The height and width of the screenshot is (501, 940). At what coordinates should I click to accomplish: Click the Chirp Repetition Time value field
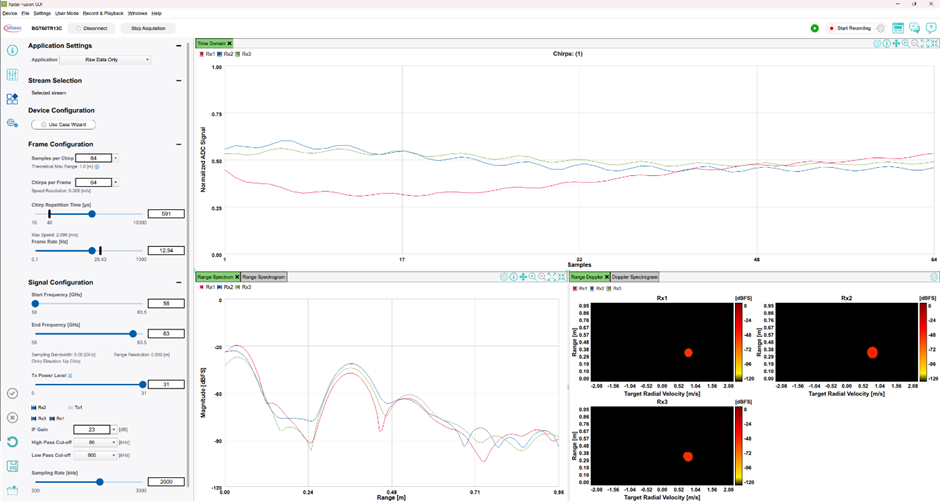[x=166, y=214]
